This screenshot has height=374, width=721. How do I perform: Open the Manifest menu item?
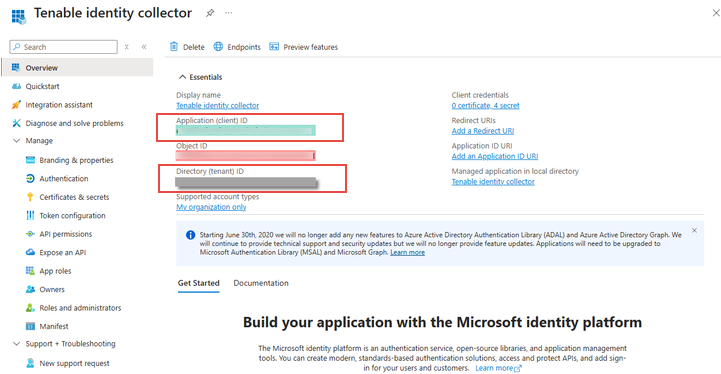54,326
